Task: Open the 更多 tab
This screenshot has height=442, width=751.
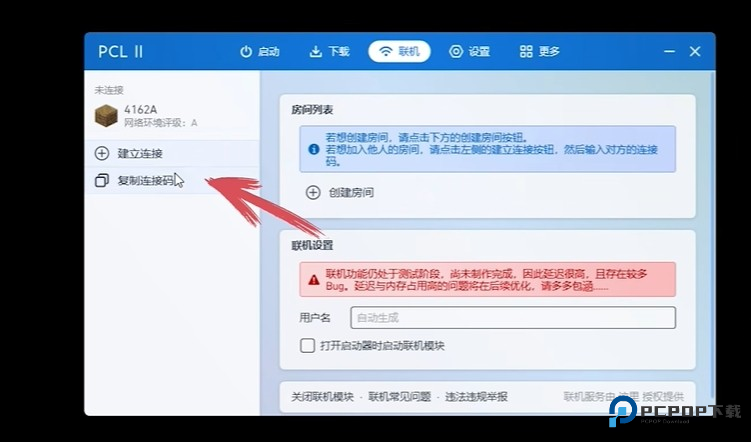Action: pos(540,52)
